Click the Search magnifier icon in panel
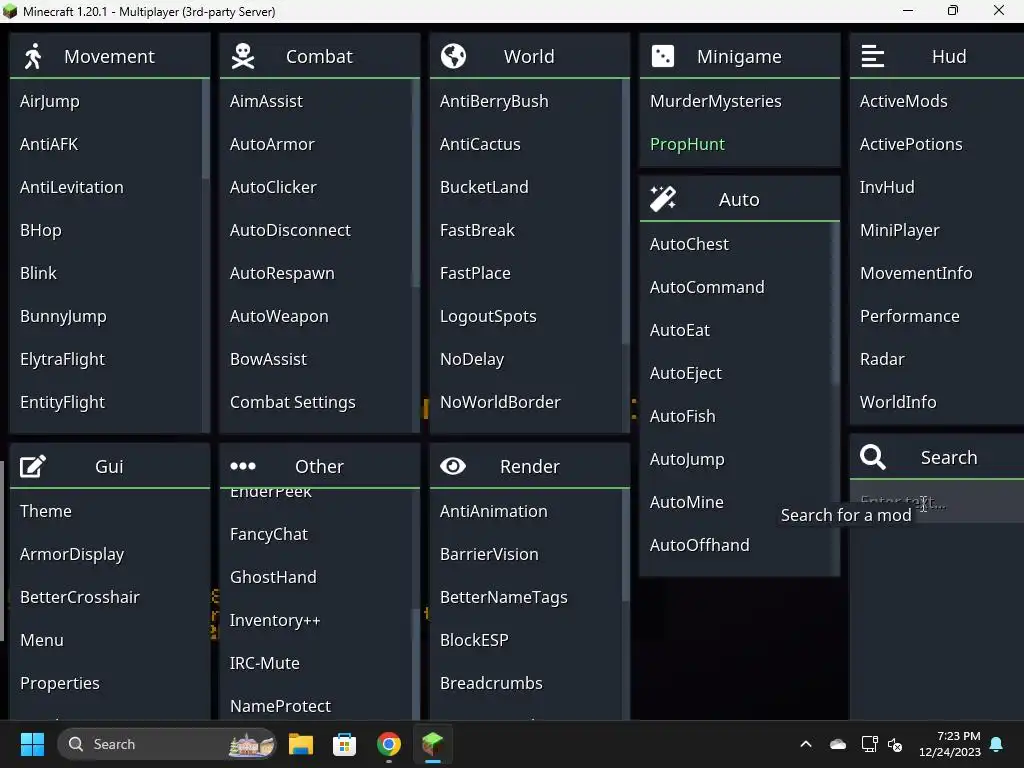This screenshot has width=1024, height=768. tap(872, 457)
